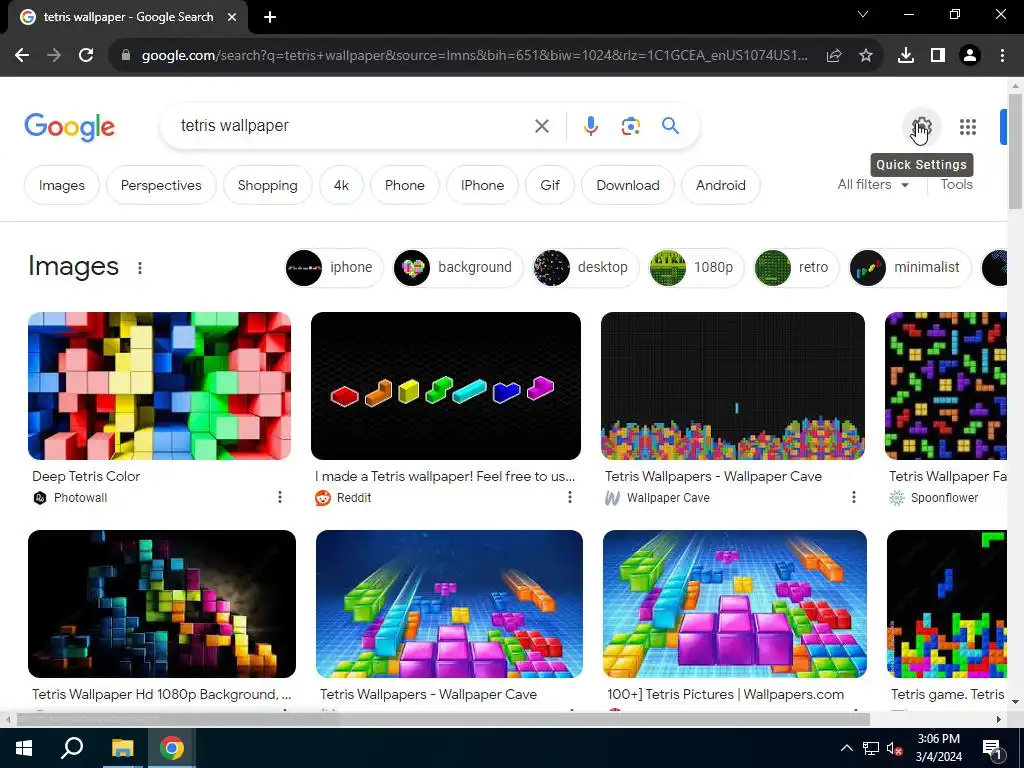1024x768 pixels.
Task: Open File Explorer from taskbar
Action: point(122,748)
